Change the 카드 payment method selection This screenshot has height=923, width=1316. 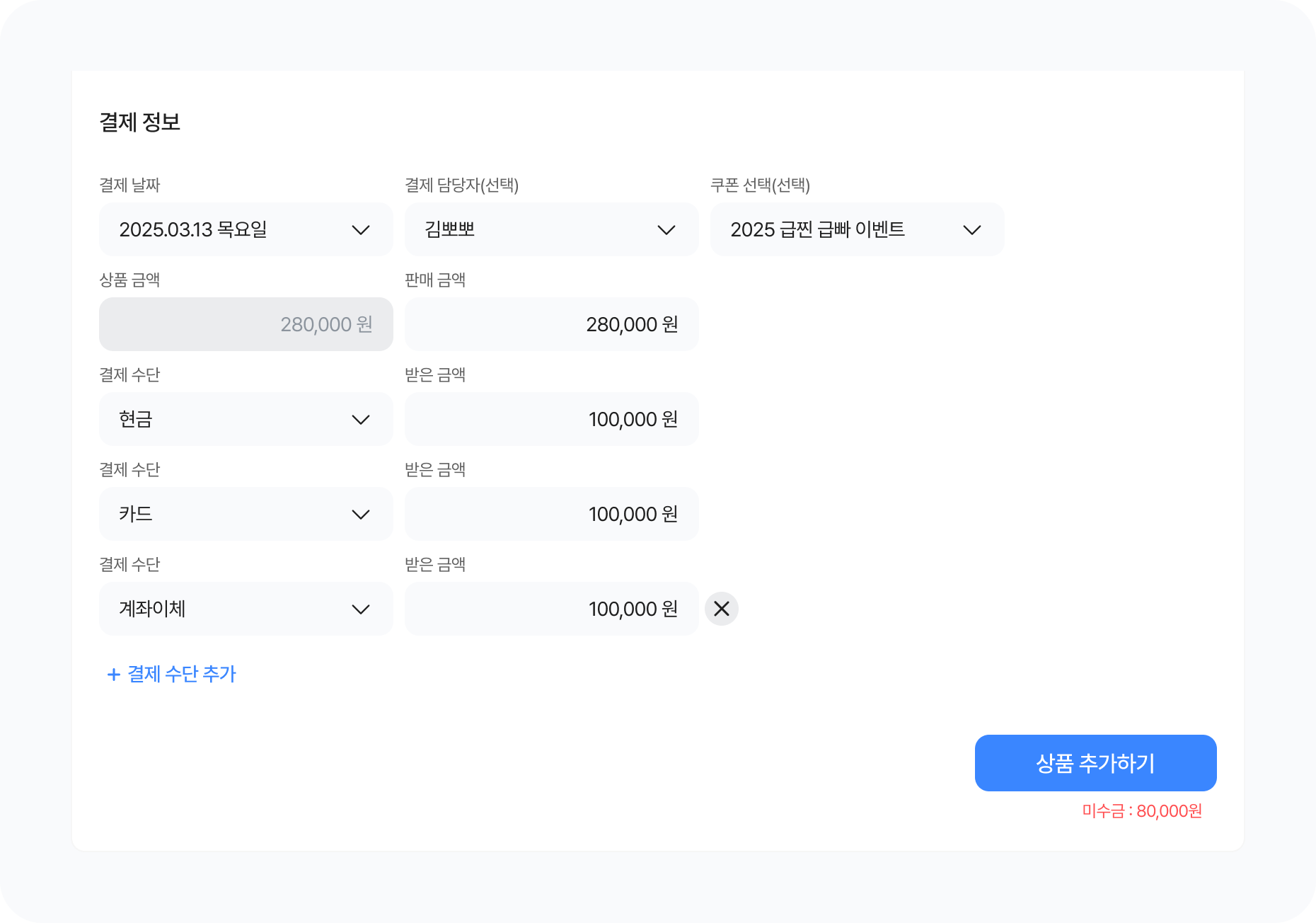[x=233, y=514]
